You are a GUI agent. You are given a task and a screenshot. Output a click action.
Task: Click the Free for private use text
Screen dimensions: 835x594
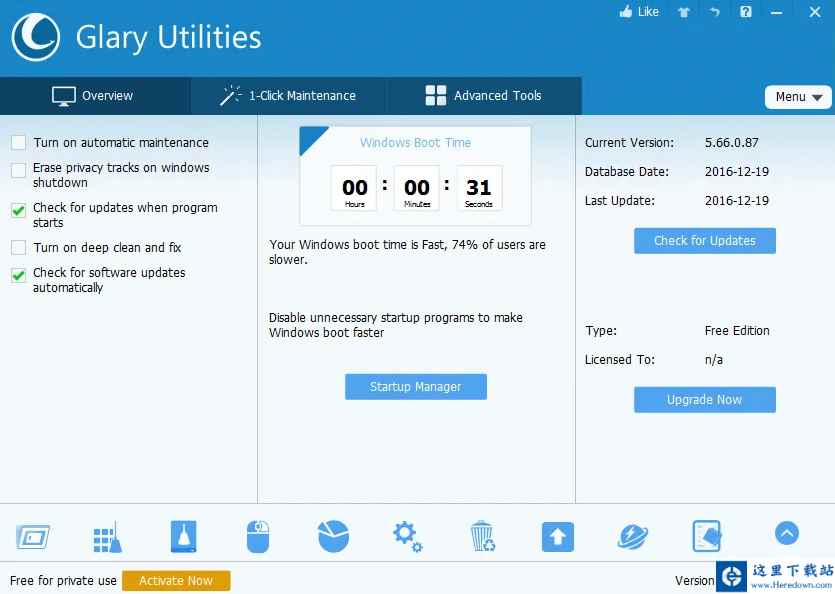[63, 581]
